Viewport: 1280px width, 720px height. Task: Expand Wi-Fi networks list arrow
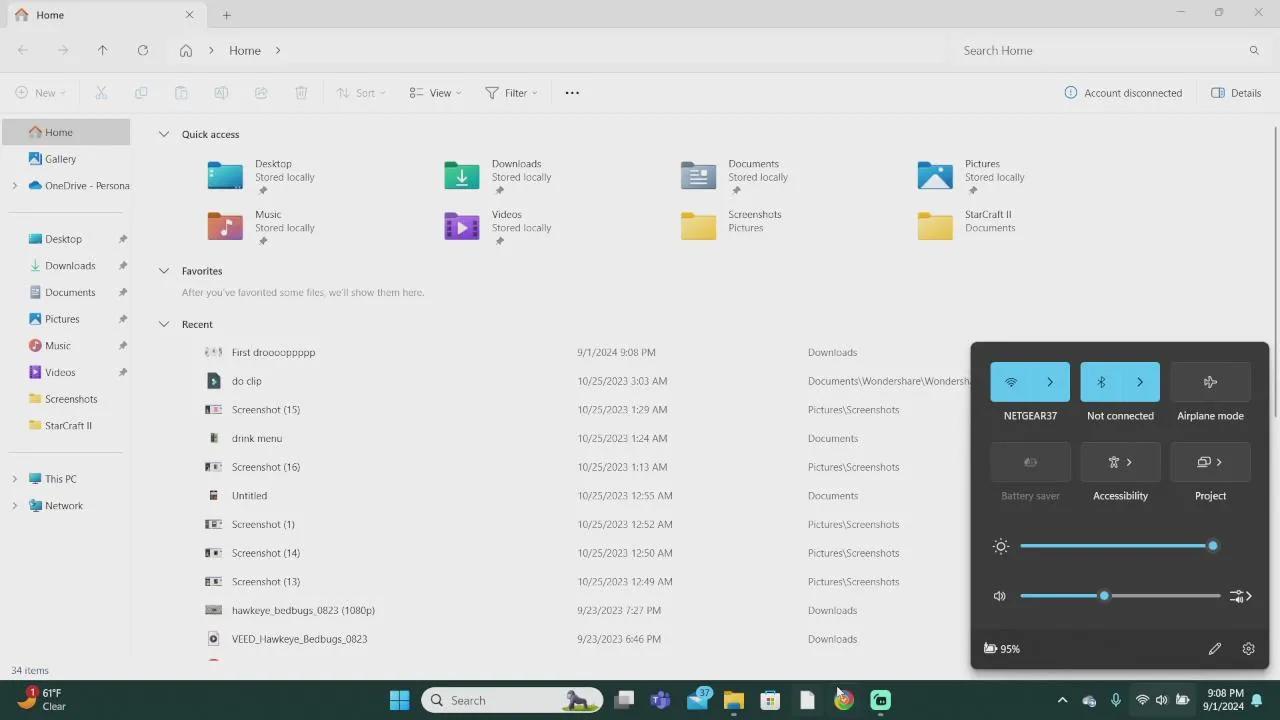click(1050, 382)
